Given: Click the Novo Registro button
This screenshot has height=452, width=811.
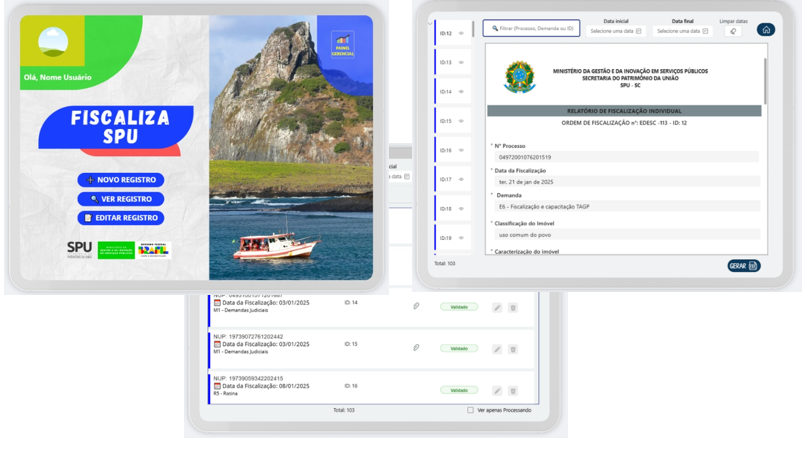Looking at the screenshot, I should pyautogui.click(x=121, y=180).
